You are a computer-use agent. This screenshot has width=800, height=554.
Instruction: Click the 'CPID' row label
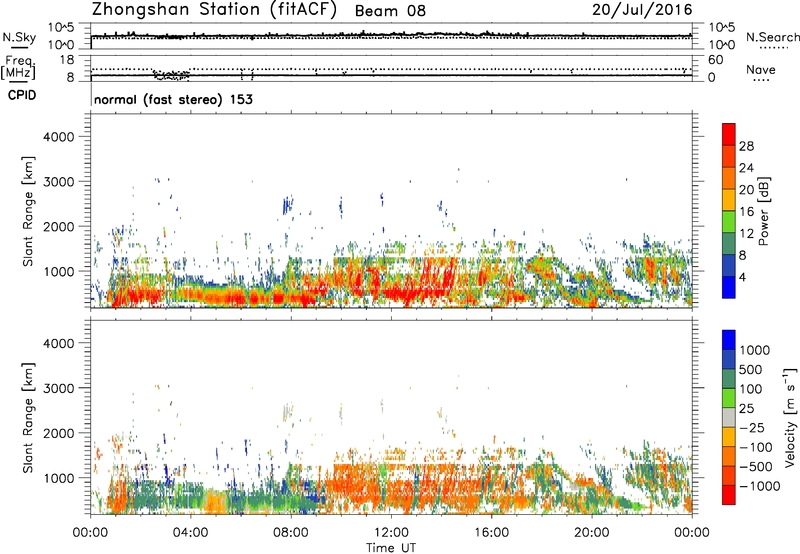pyautogui.click(x=22, y=95)
